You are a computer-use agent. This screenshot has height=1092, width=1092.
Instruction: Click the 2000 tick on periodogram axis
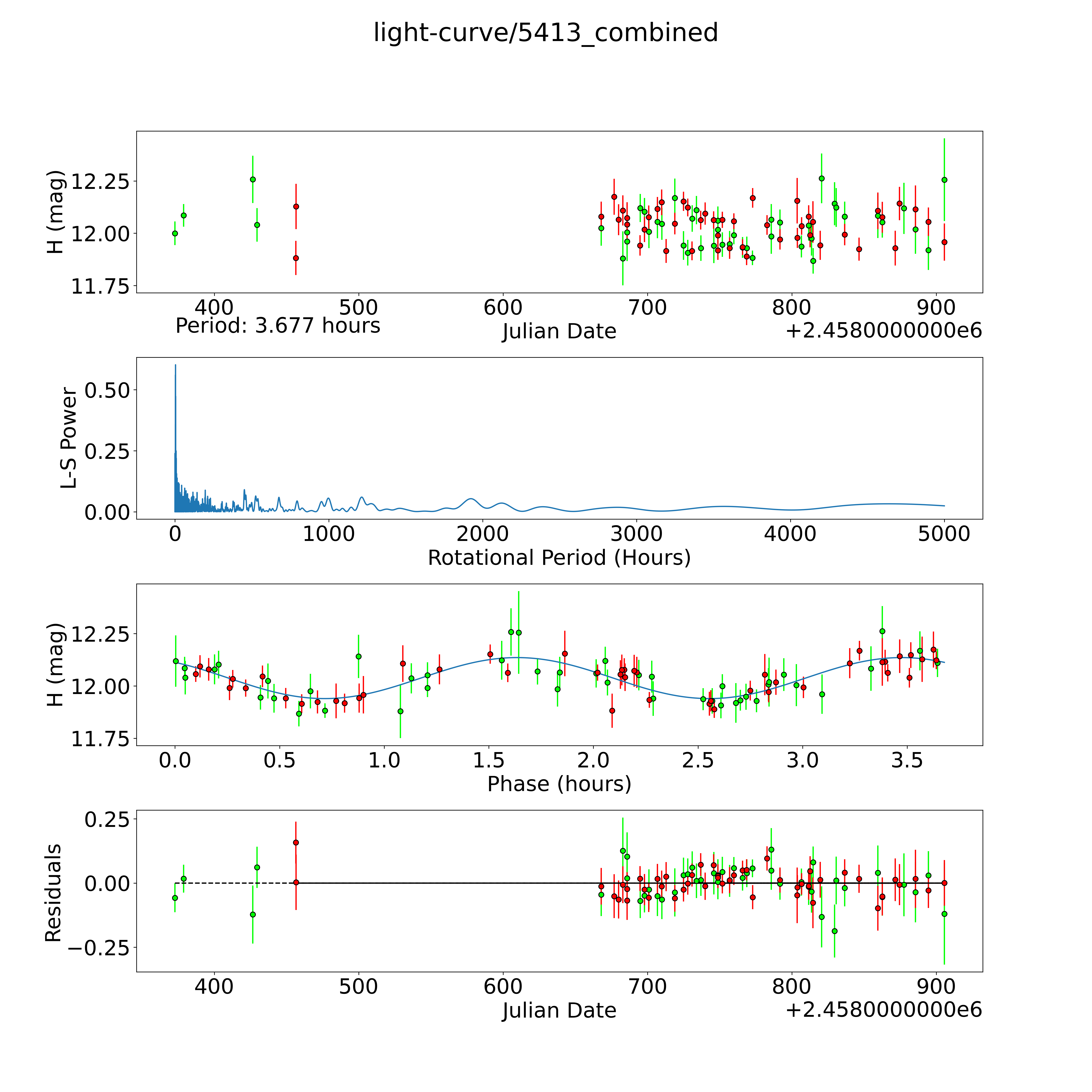(x=483, y=534)
